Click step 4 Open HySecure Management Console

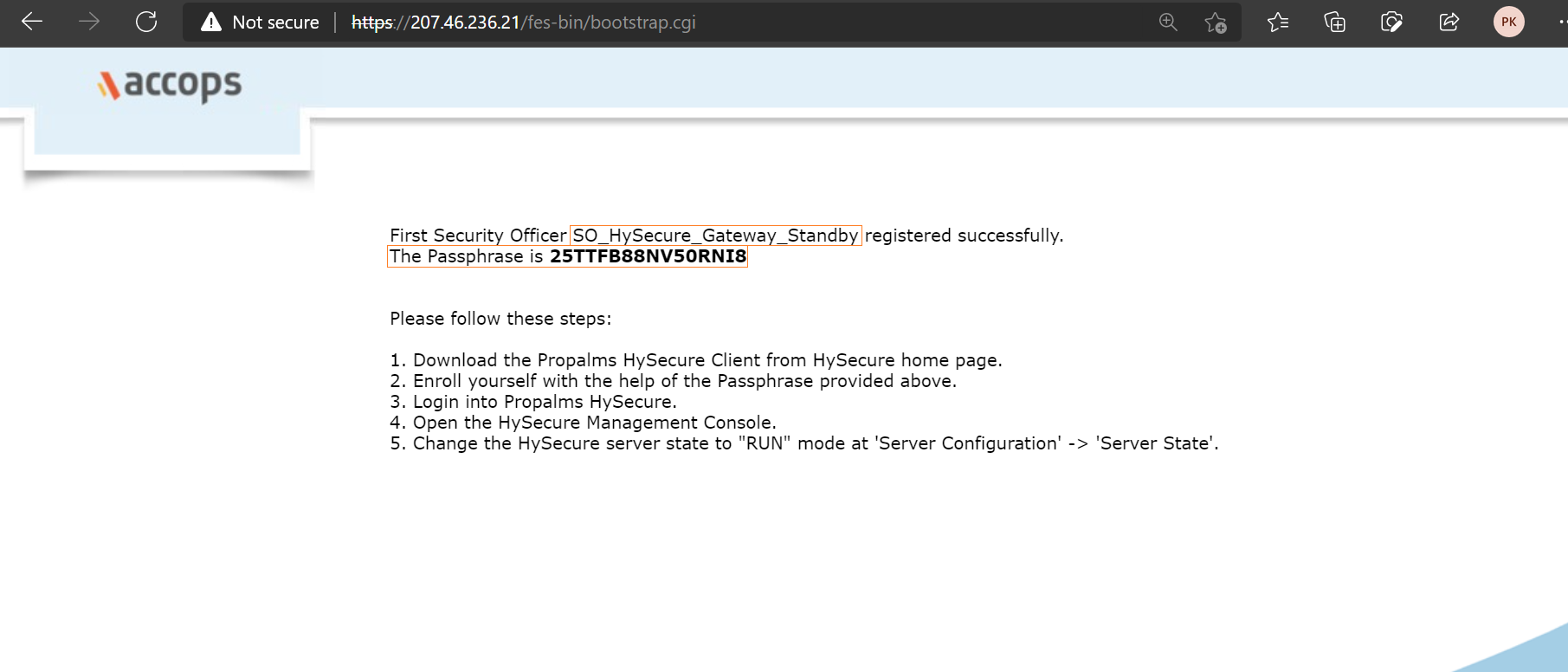pos(583,423)
